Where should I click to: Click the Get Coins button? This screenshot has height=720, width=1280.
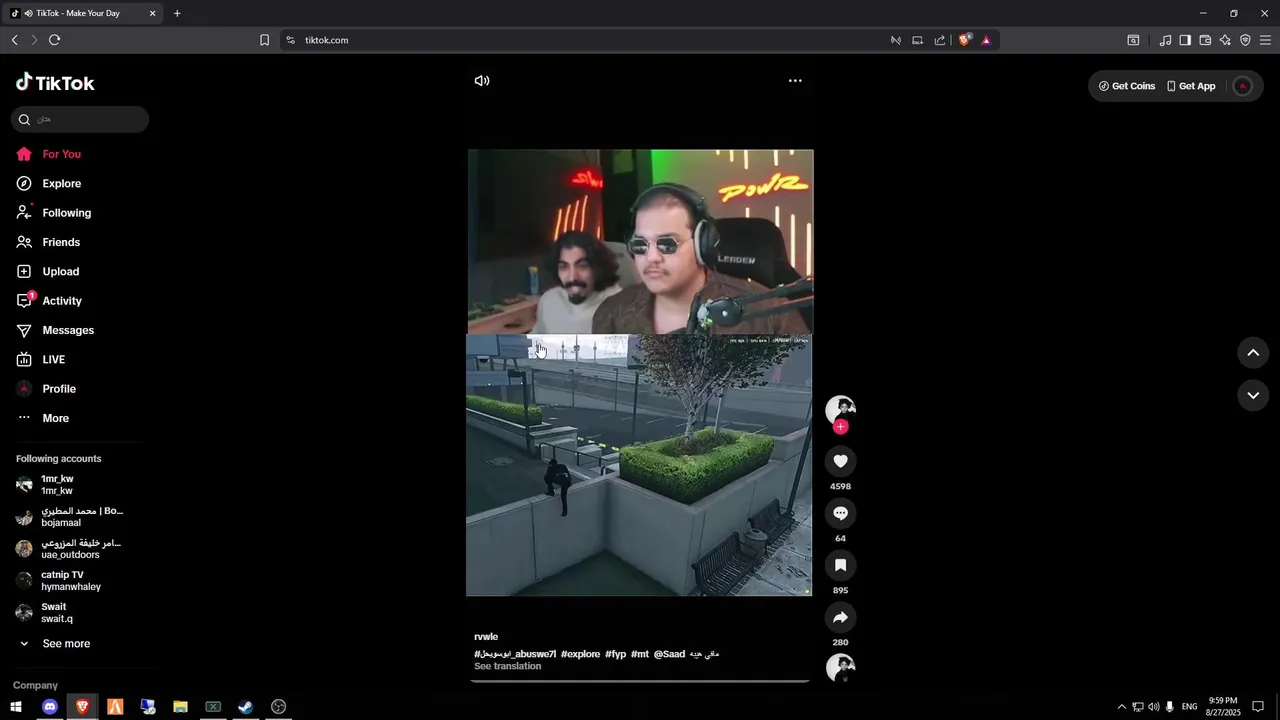[x=1127, y=86]
